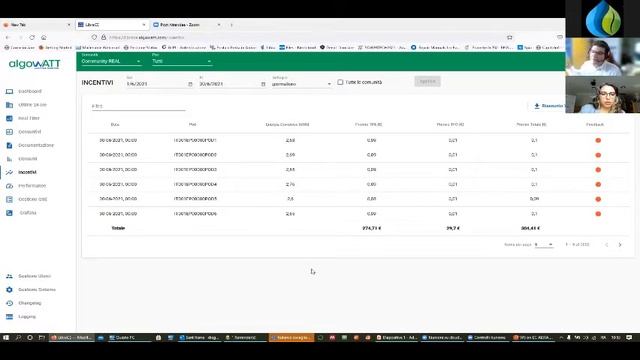Toggle the Tutte le comunità checkbox
Viewport: 640px width, 360px height.
[x=340, y=82]
